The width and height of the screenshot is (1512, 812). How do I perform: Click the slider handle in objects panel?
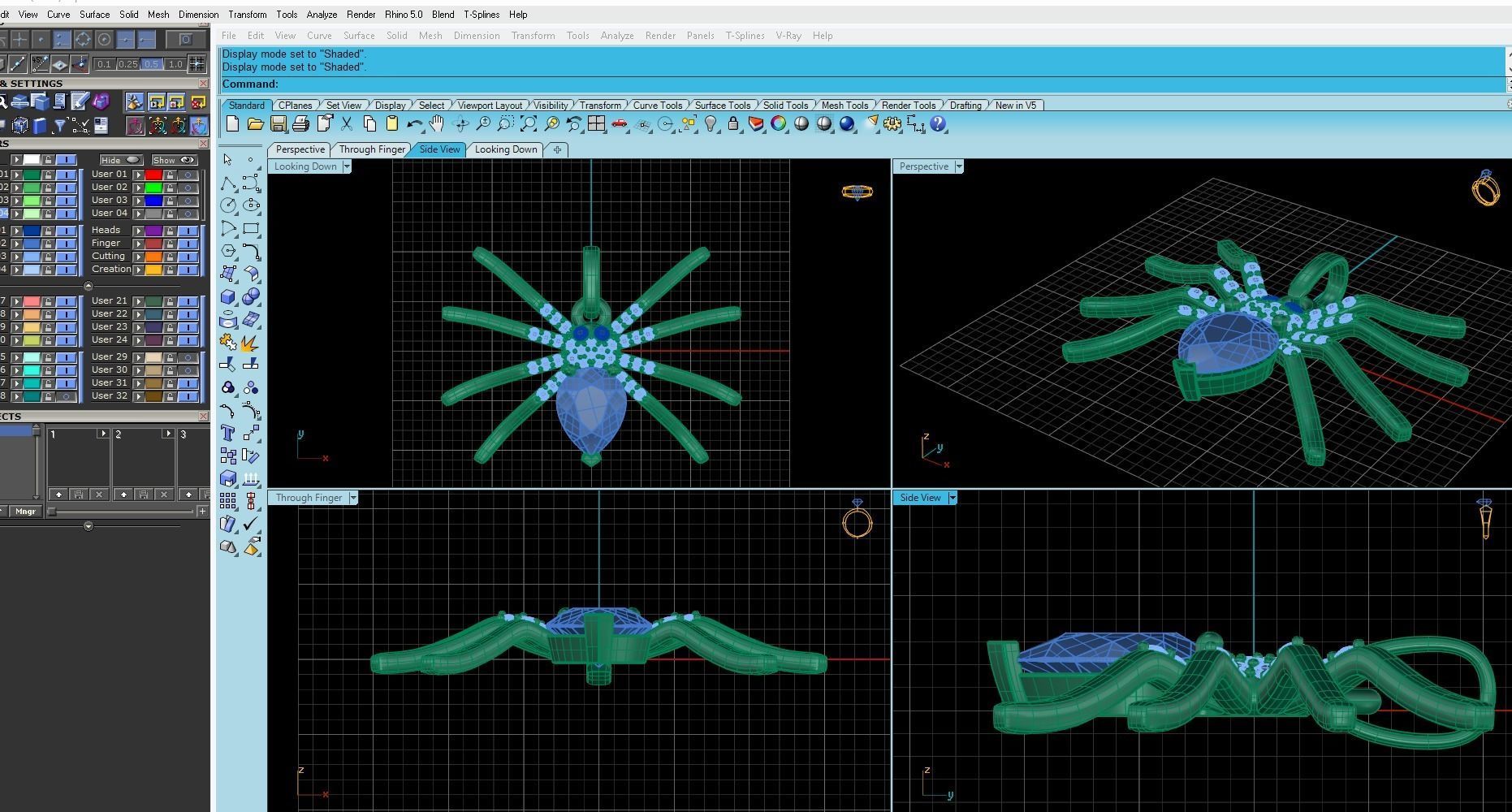click(52, 512)
